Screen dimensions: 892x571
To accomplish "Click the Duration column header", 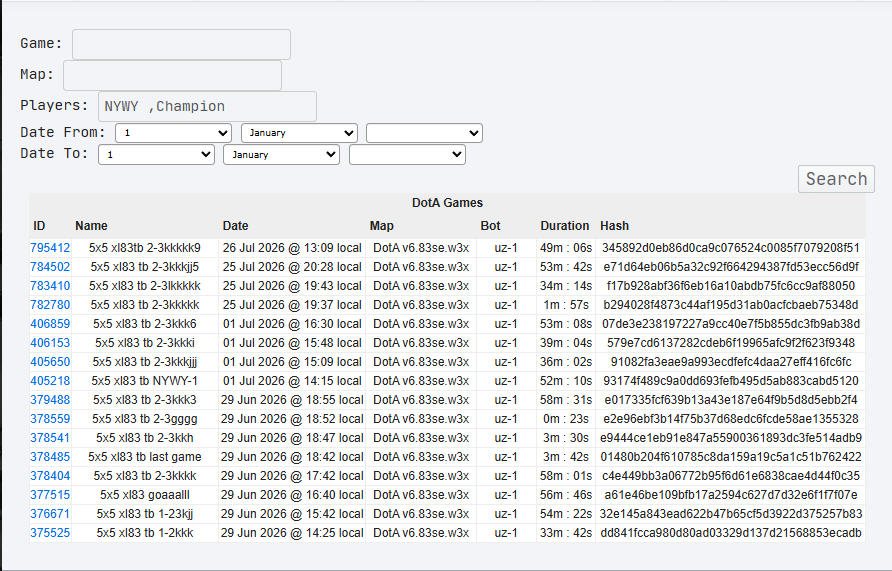I will tap(565, 226).
